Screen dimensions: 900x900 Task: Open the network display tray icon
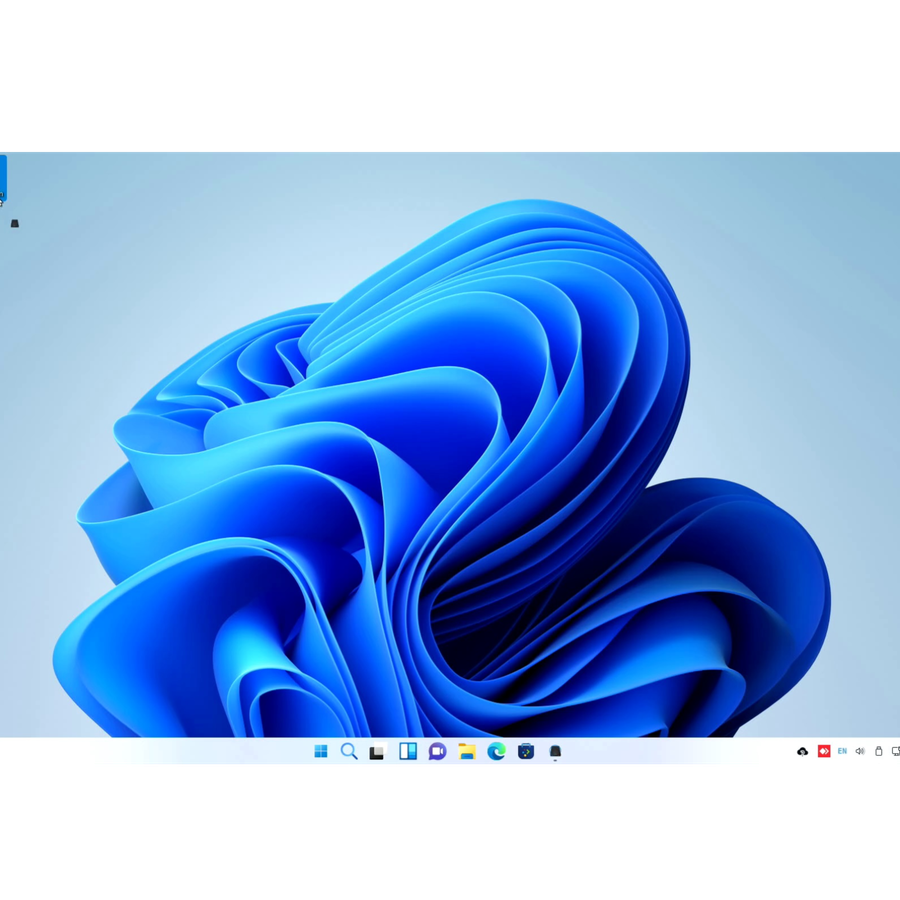coord(896,751)
